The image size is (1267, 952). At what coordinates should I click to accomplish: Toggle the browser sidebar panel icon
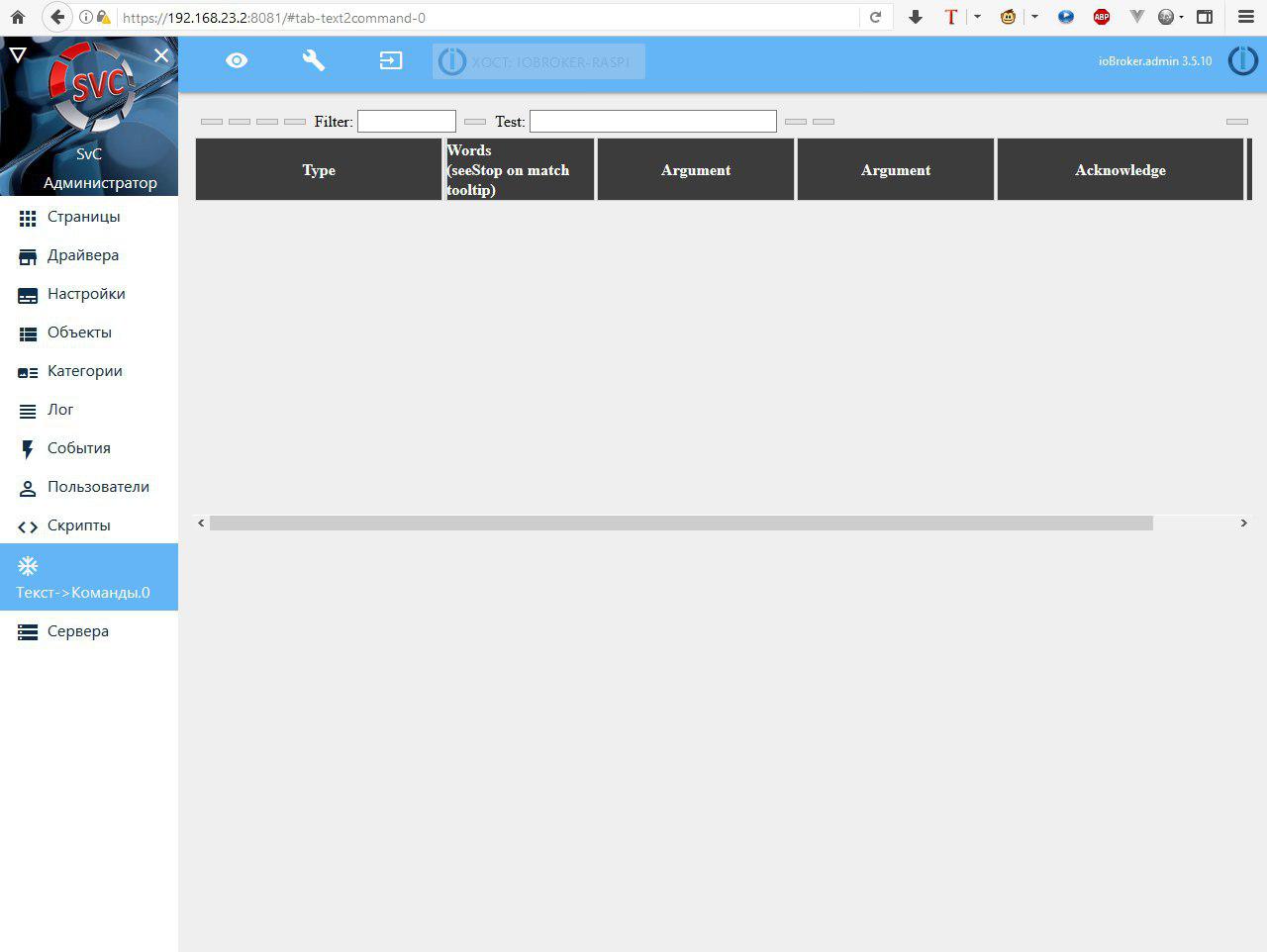tap(1205, 17)
